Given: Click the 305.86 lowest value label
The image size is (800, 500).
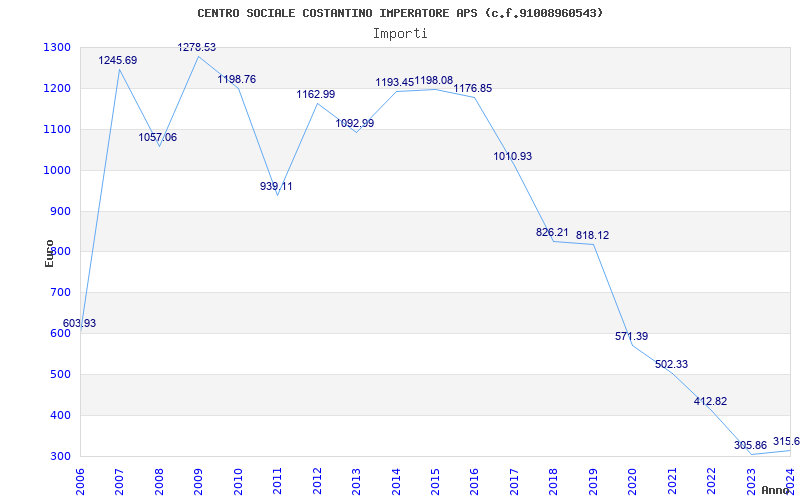Looking at the screenshot, I should pos(751,445).
